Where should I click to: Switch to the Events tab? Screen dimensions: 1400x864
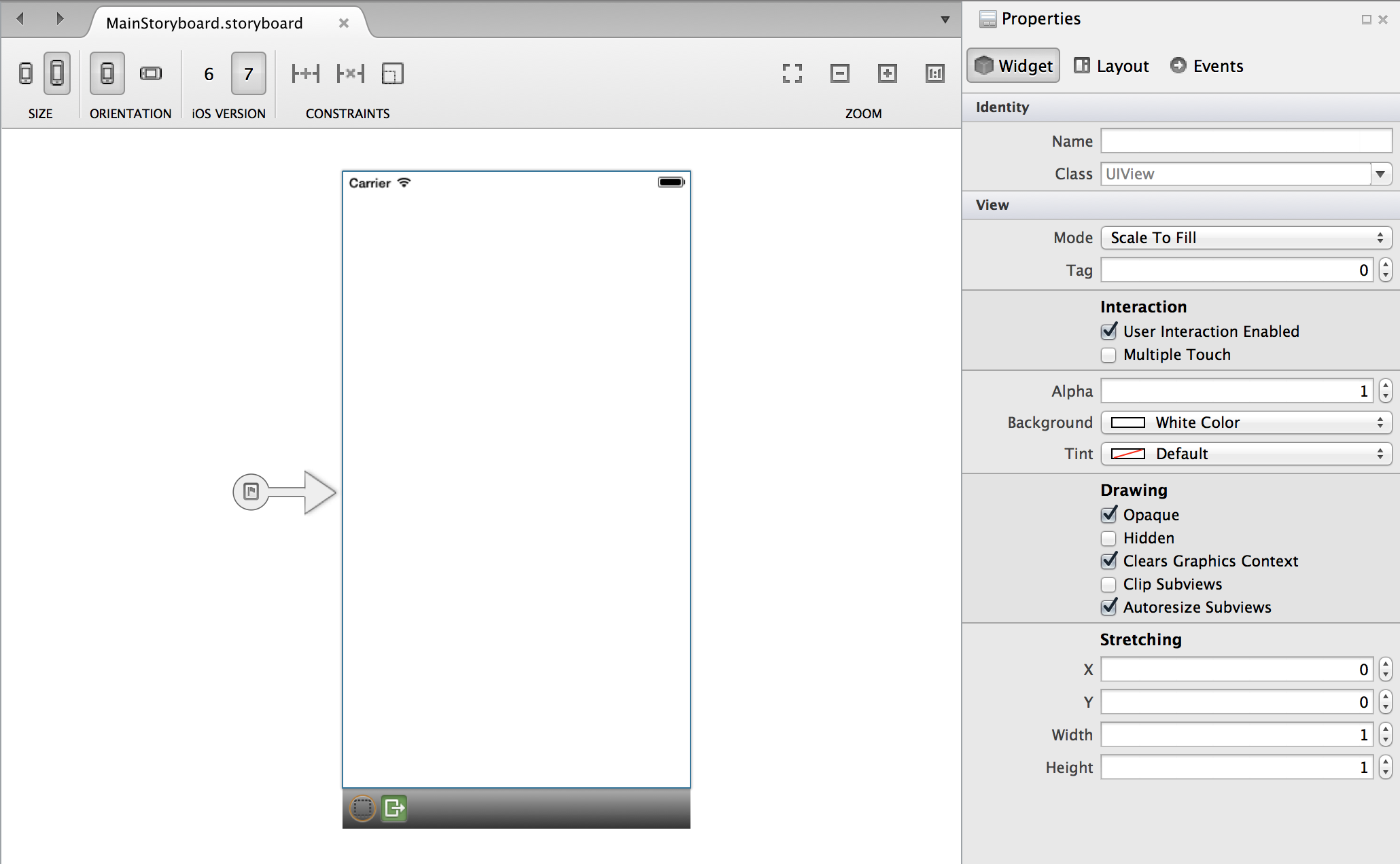tap(1207, 66)
